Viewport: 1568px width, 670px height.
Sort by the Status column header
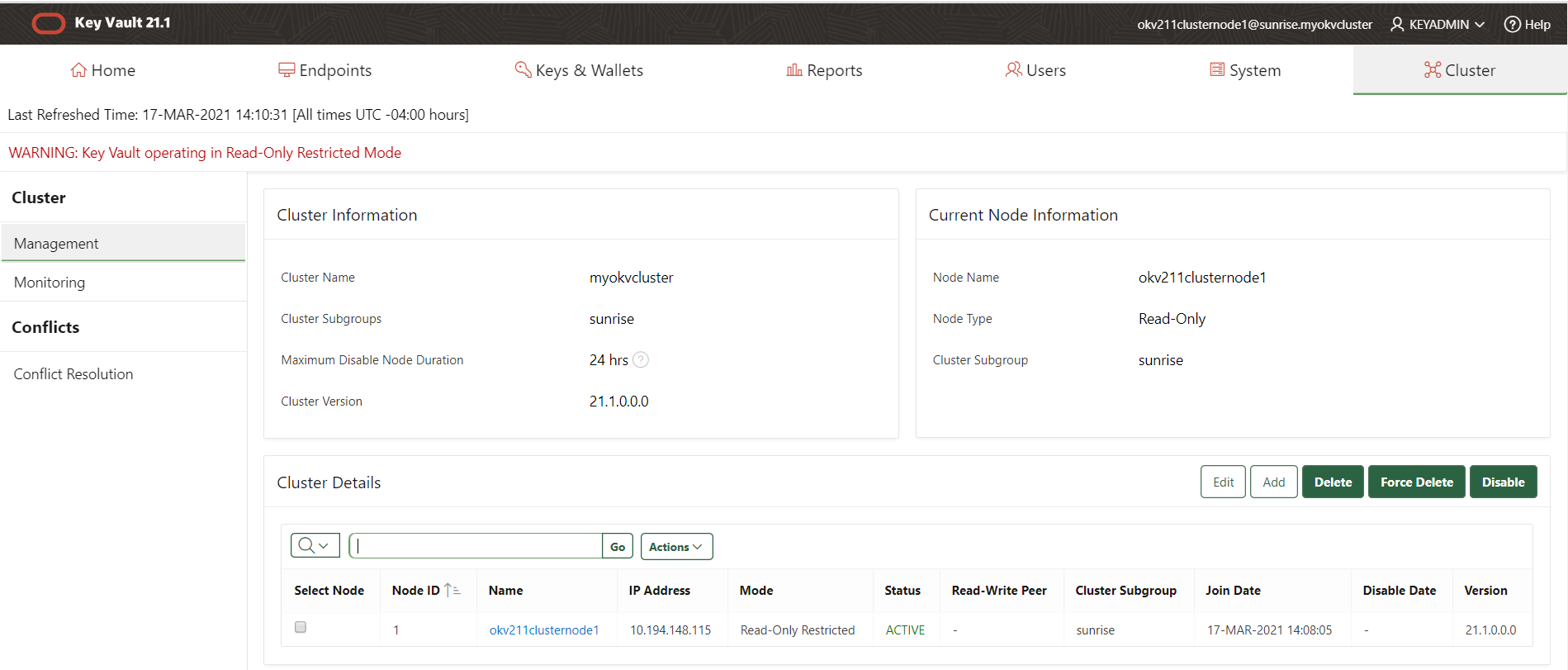[x=902, y=591]
